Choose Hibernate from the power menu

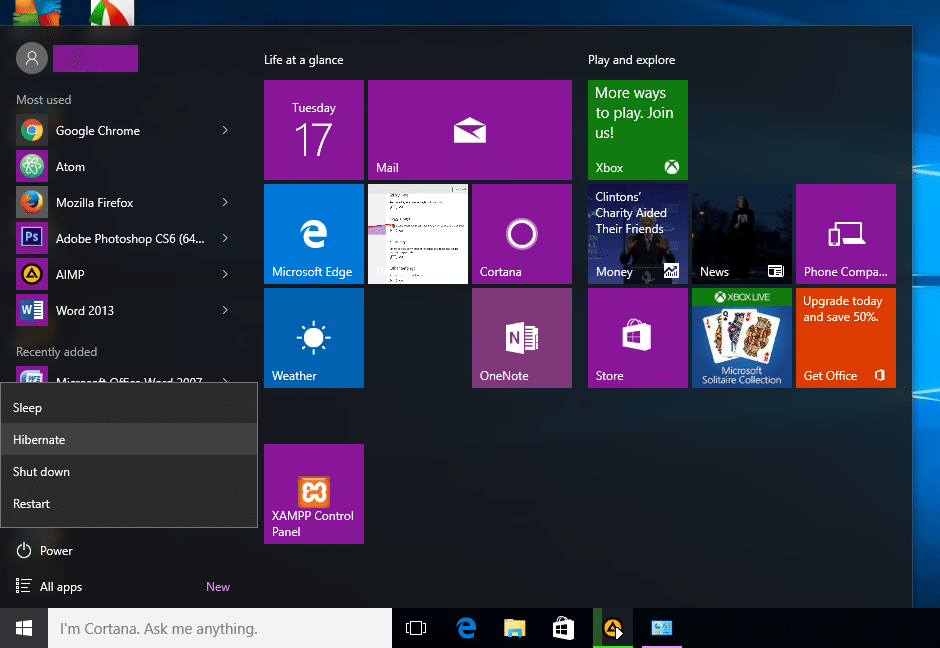coord(129,439)
